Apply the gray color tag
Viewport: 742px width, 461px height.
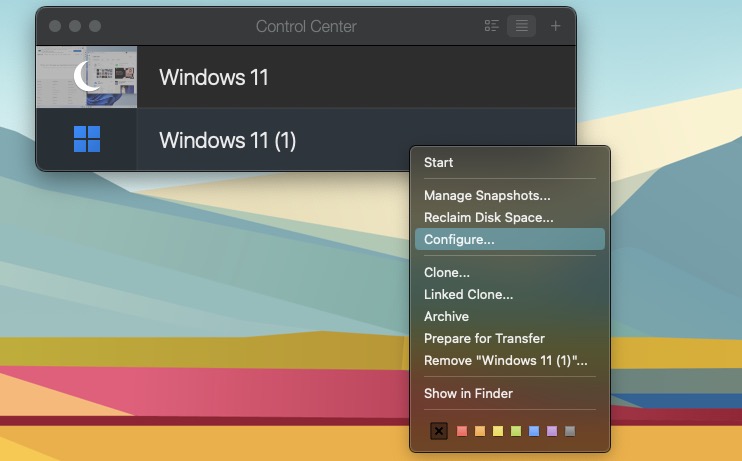tap(570, 431)
